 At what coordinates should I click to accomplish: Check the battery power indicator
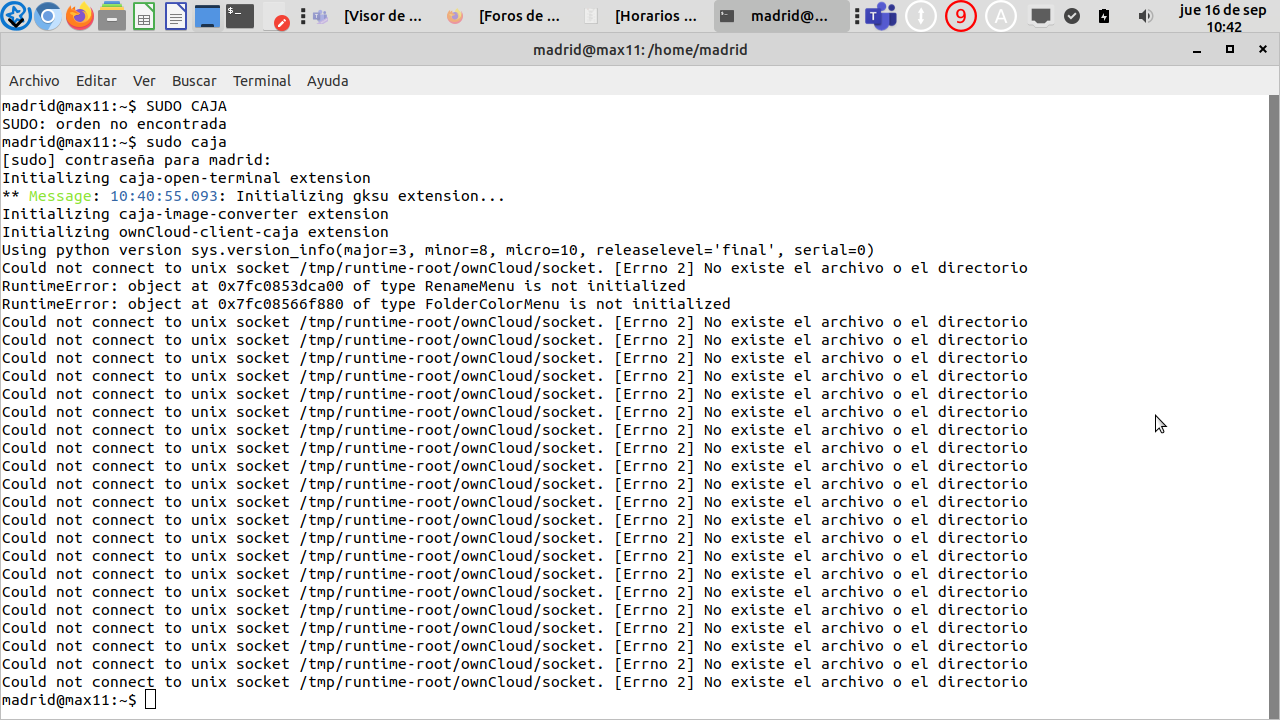pos(1104,16)
